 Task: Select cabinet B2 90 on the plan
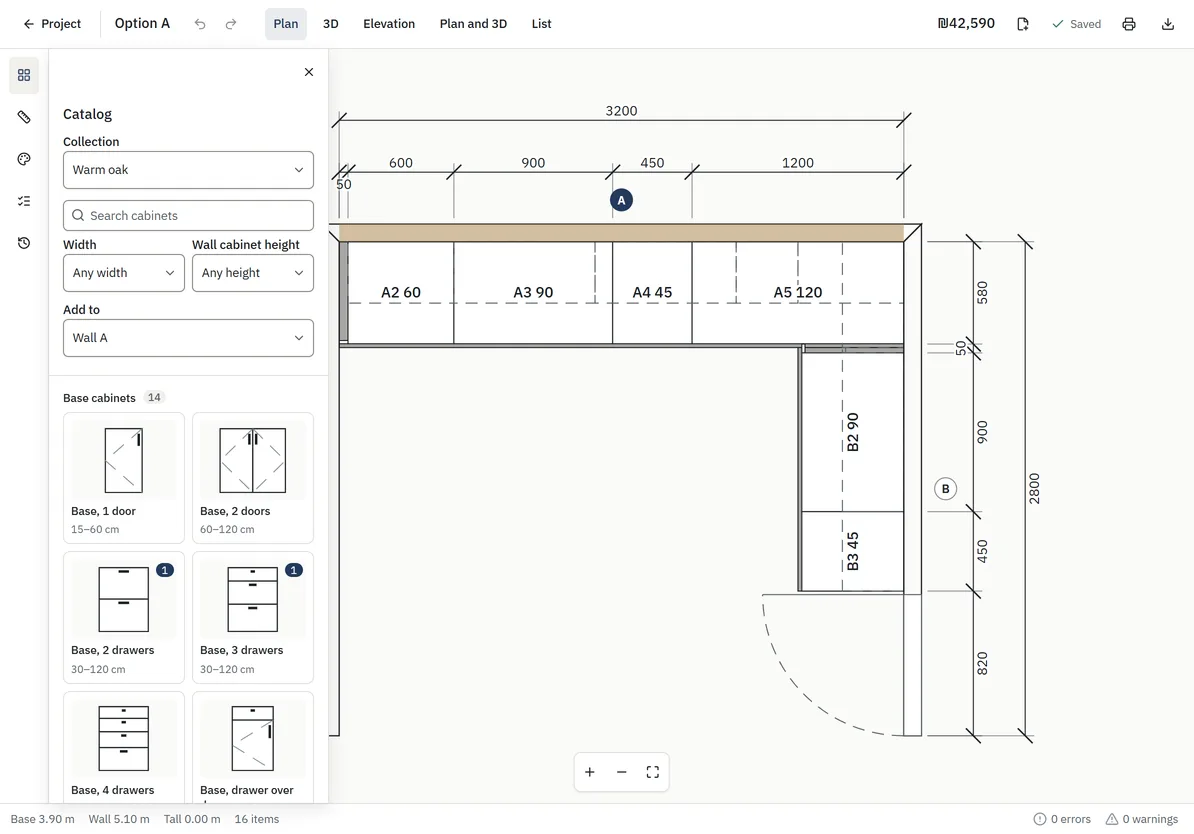click(x=852, y=432)
